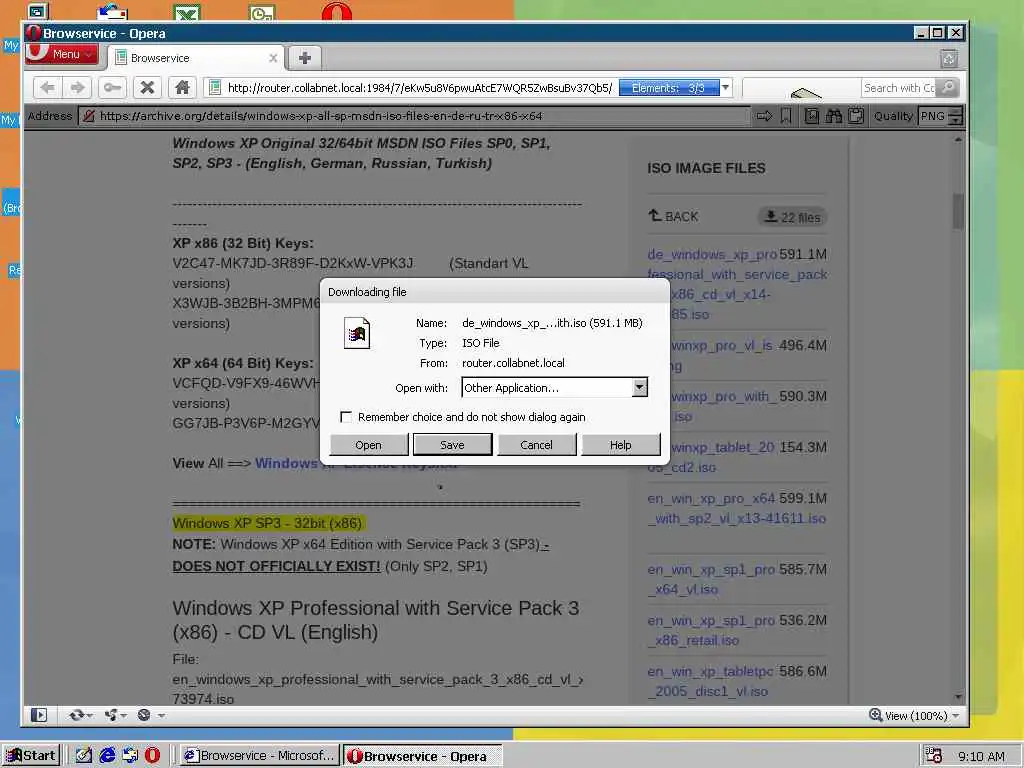This screenshot has width=1024, height=768.
Task: Click the Windows XP license keys link
Action: 356,463
